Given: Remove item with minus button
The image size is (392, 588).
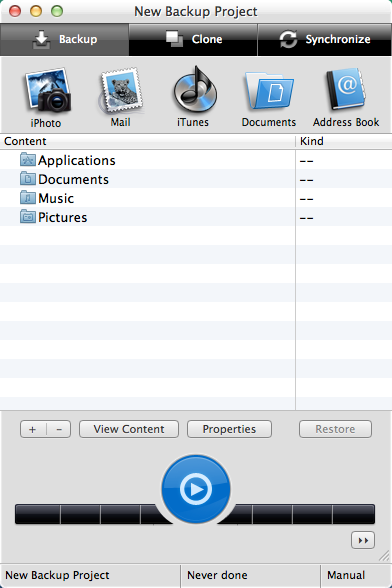Looking at the screenshot, I should pyautogui.click(x=59, y=429).
